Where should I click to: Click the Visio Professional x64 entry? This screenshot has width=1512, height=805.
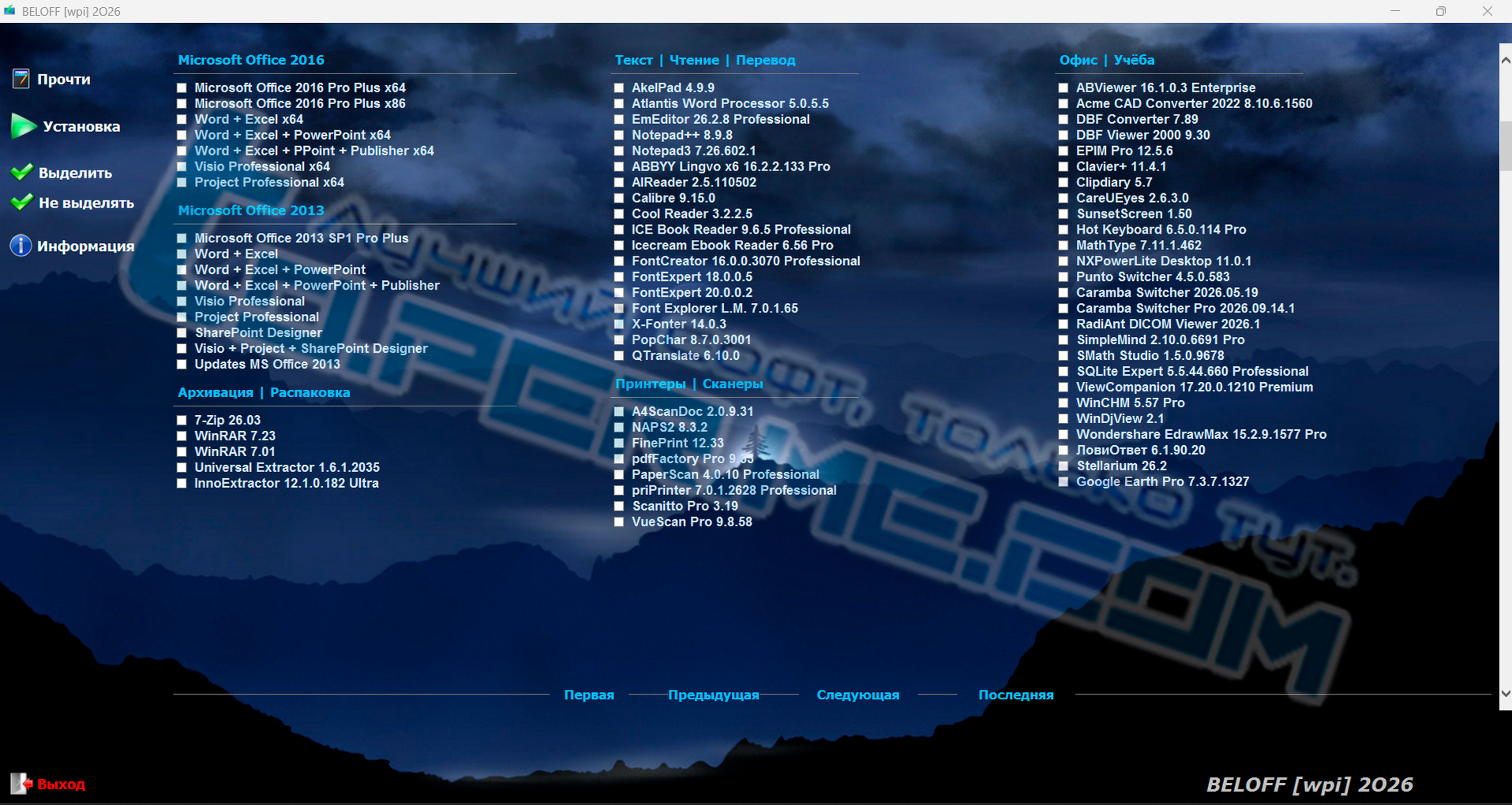click(x=262, y=167)
